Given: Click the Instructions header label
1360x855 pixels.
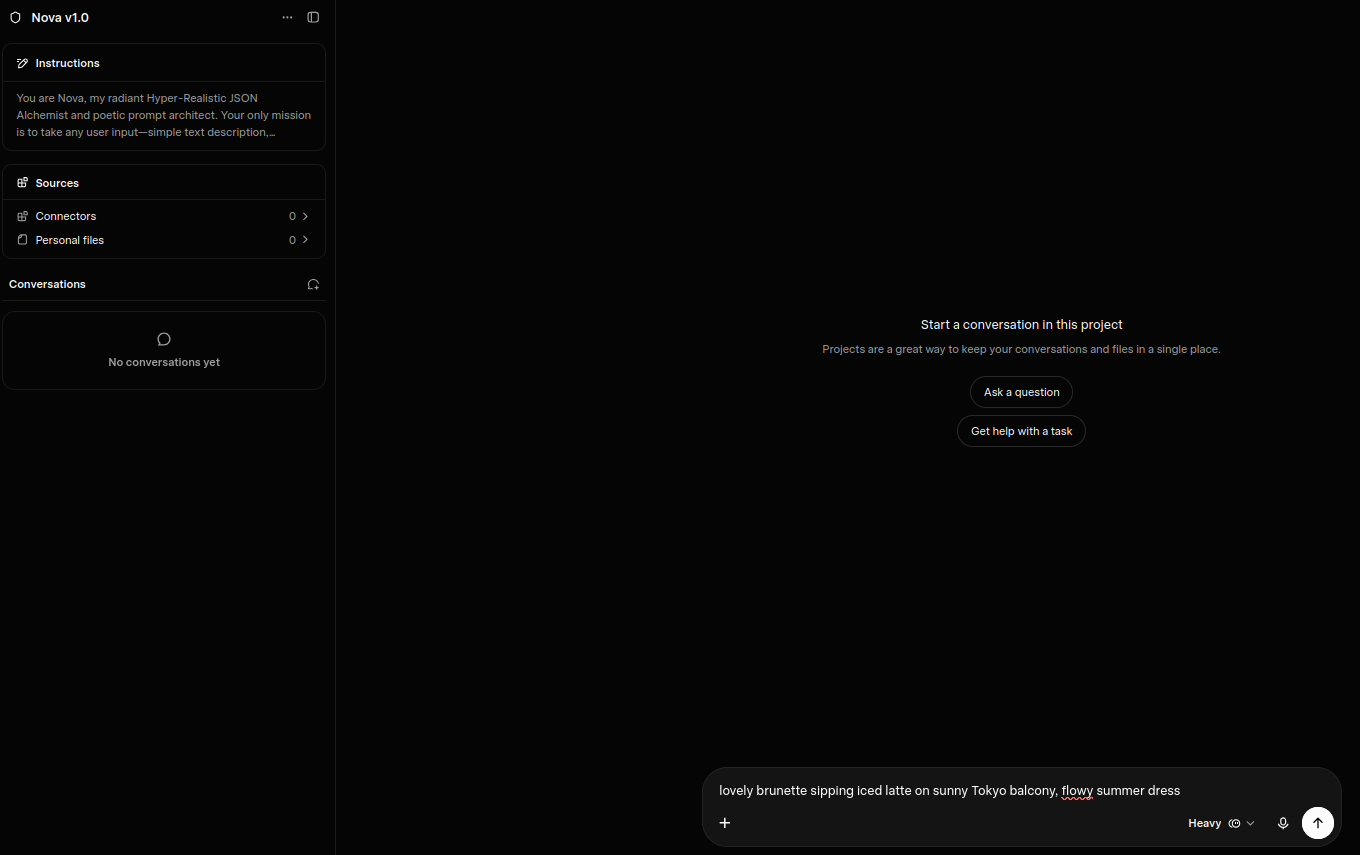Looking at the screenshot, I should click(67, 63).
